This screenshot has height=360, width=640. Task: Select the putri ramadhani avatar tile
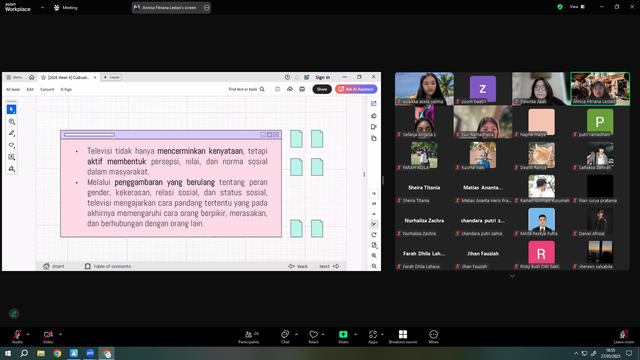pos(600,122)
